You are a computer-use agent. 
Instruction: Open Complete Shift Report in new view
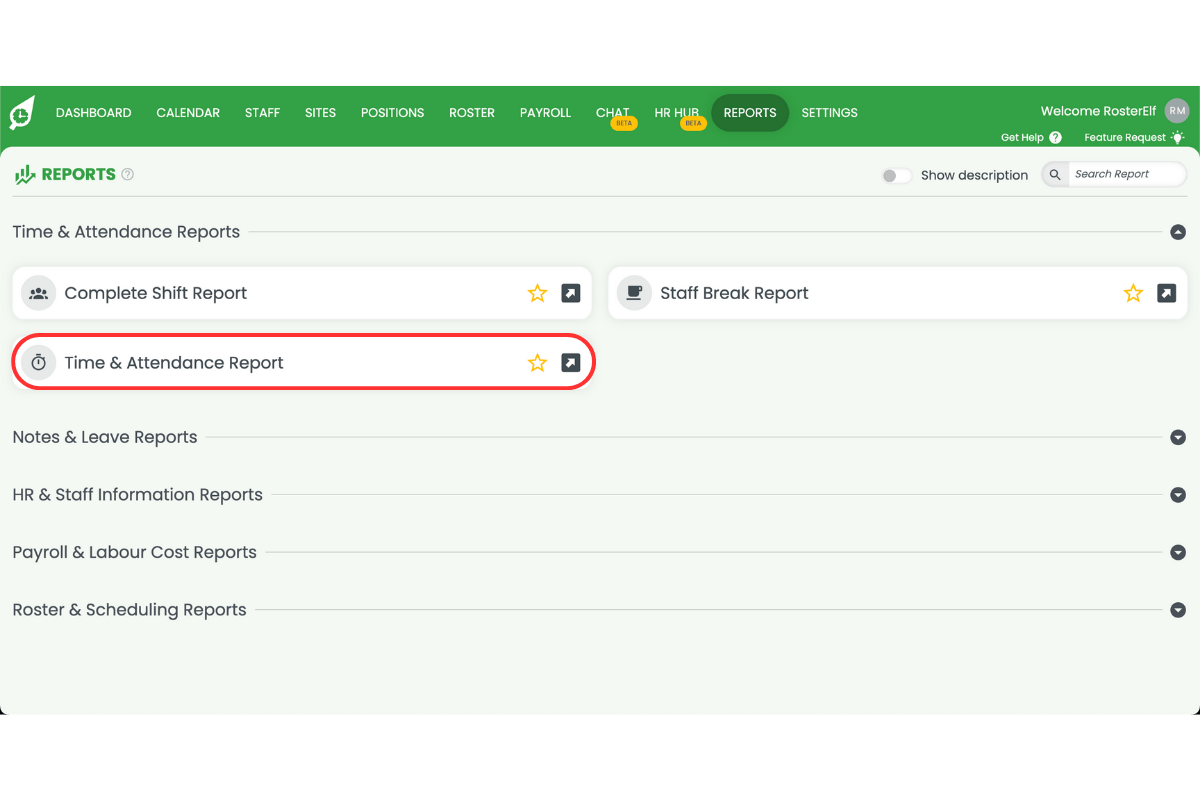point(571,292)
